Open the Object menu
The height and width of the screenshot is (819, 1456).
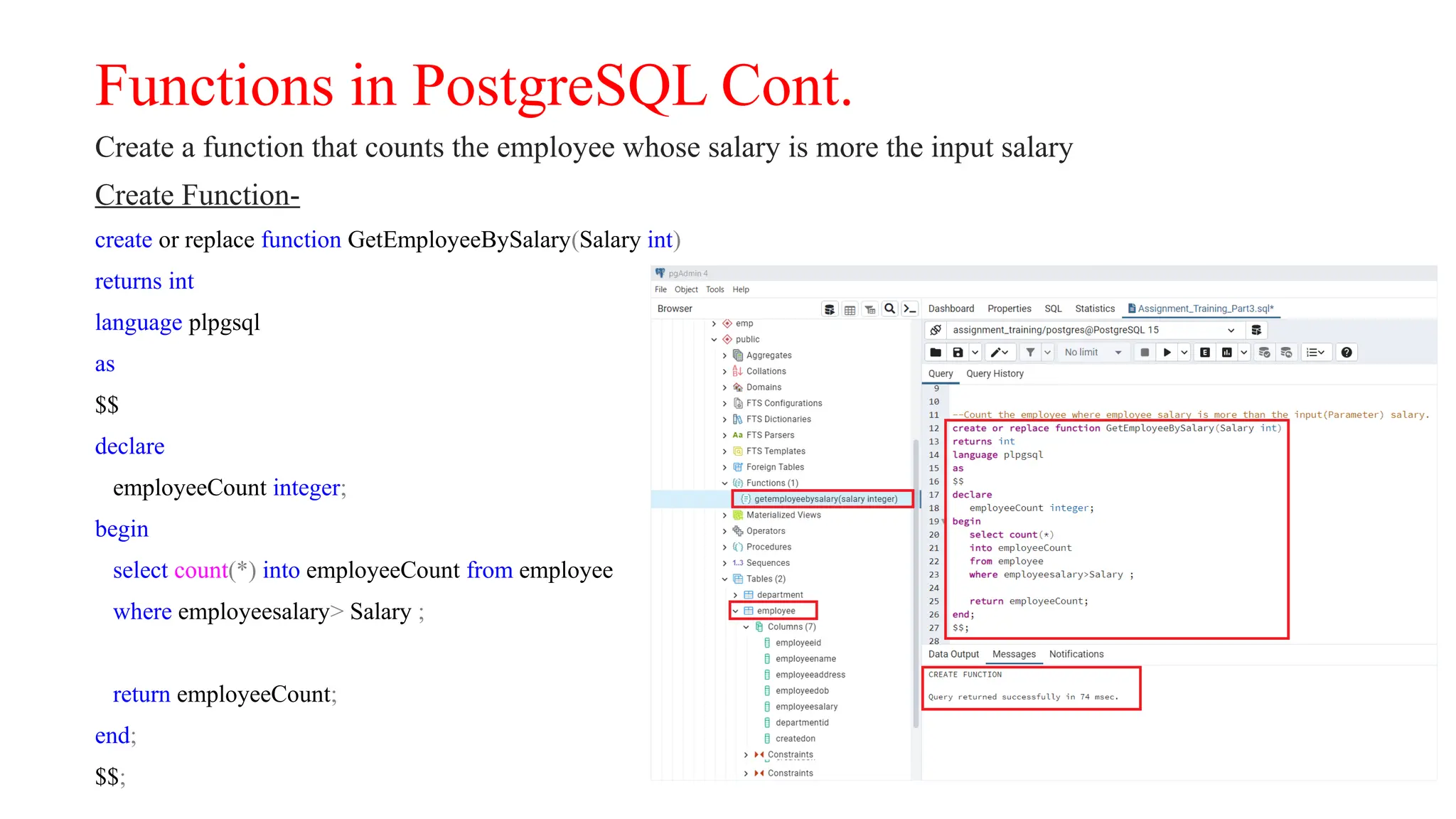tap(686, 289)
